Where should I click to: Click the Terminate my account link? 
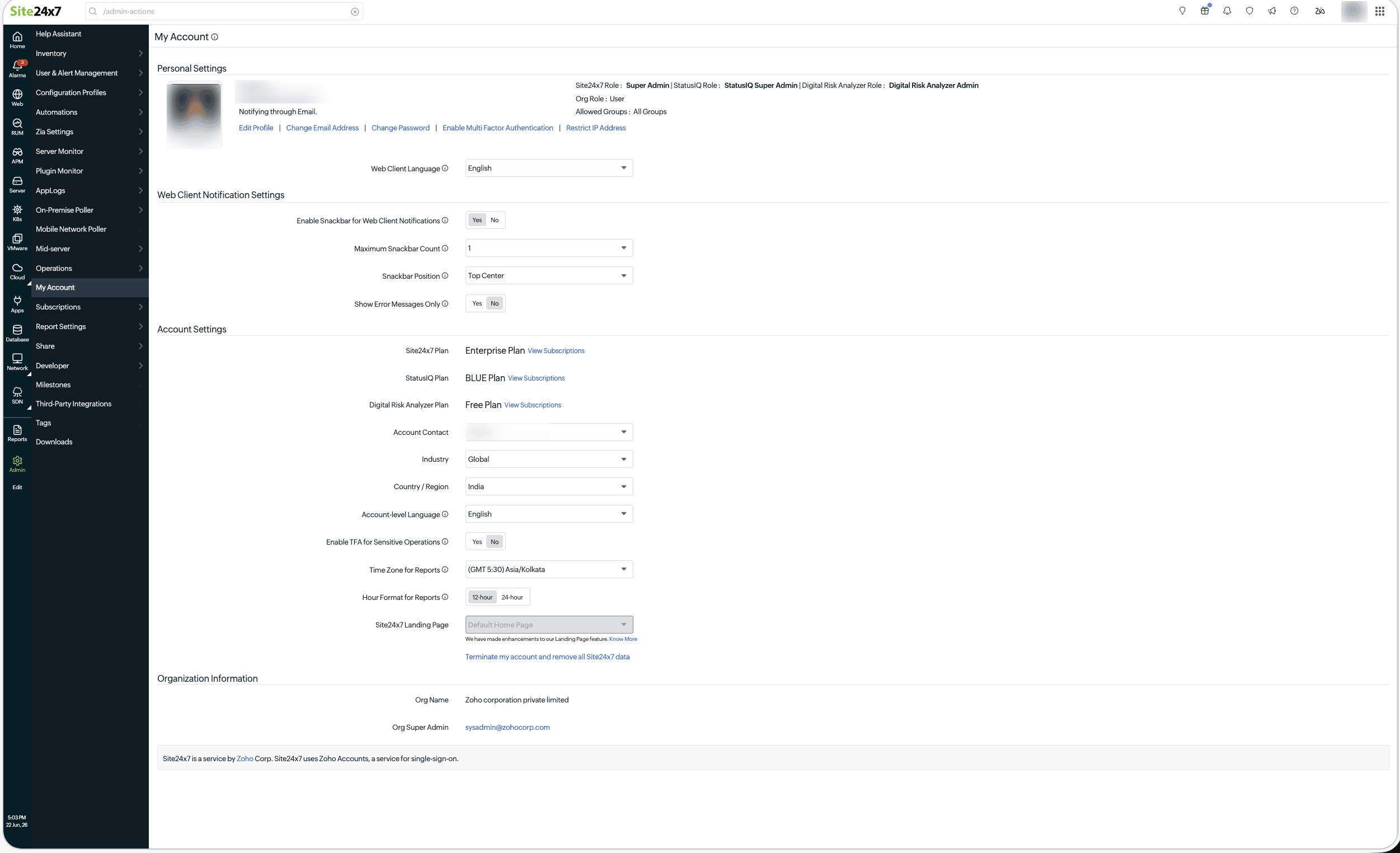[547, 657]
